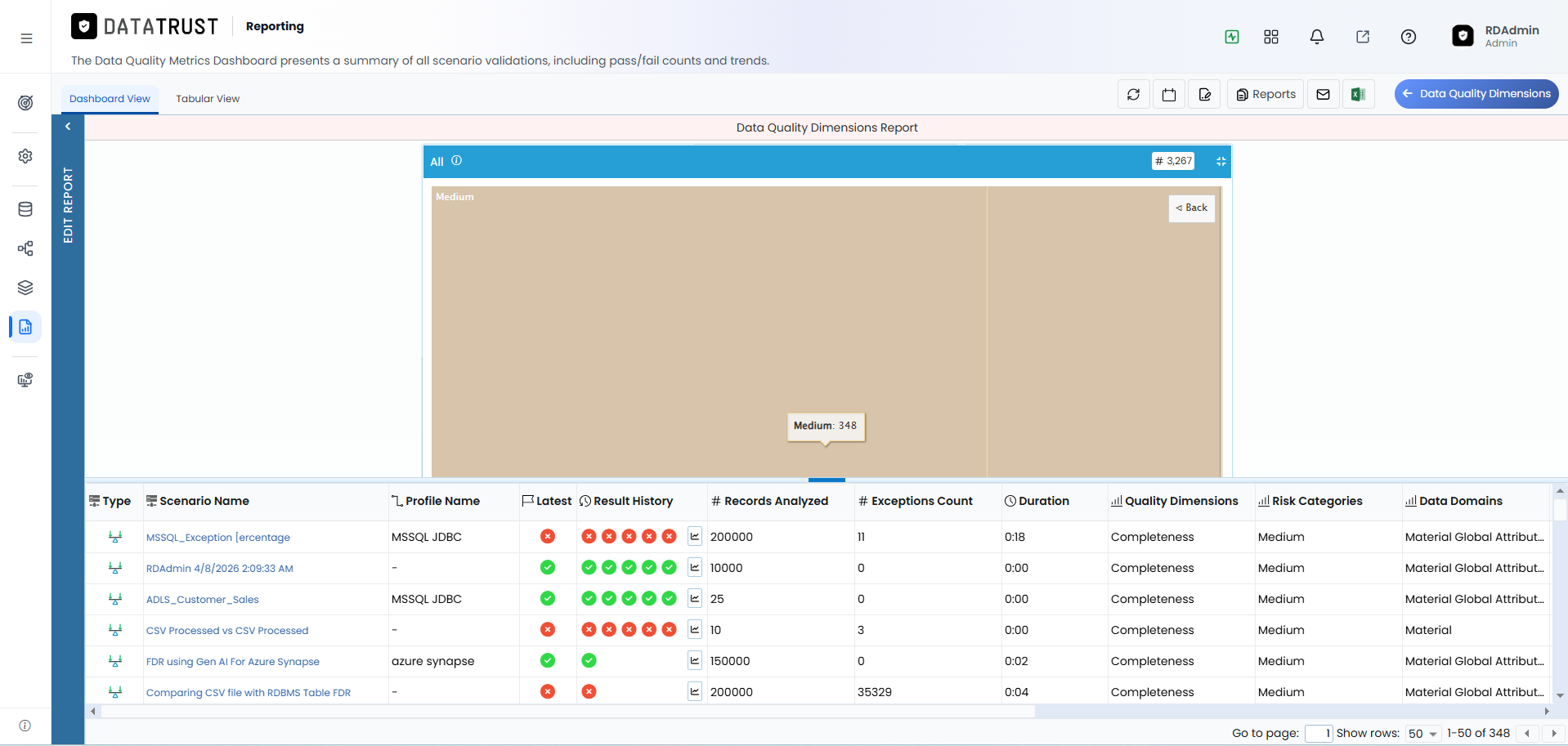The height and width of the screenshot is (746, 1568).
Task: Open trend chart icon for MSSQL_Exception row
Action: click(x=695, y=536)
